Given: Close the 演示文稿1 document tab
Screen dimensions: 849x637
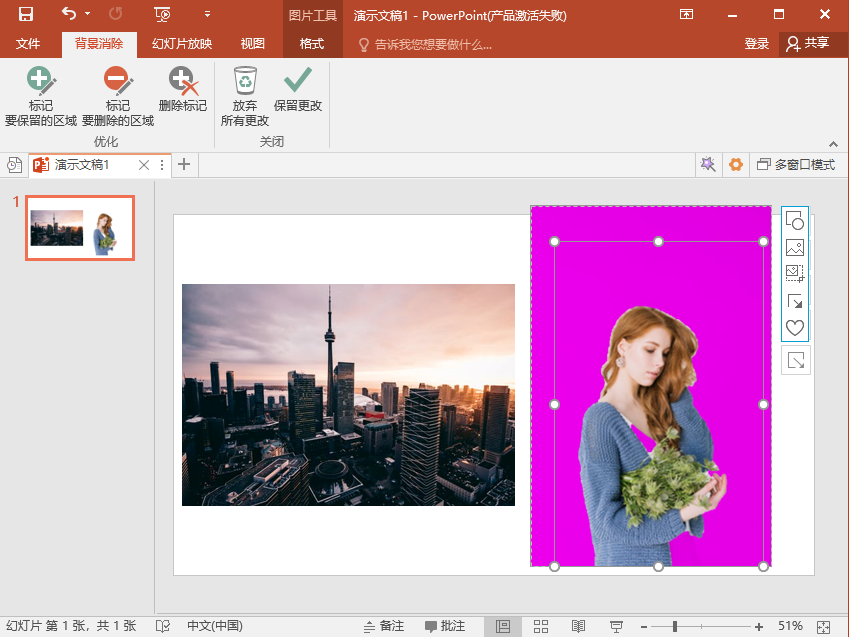Looking at the screenshot, I should 143,165.
